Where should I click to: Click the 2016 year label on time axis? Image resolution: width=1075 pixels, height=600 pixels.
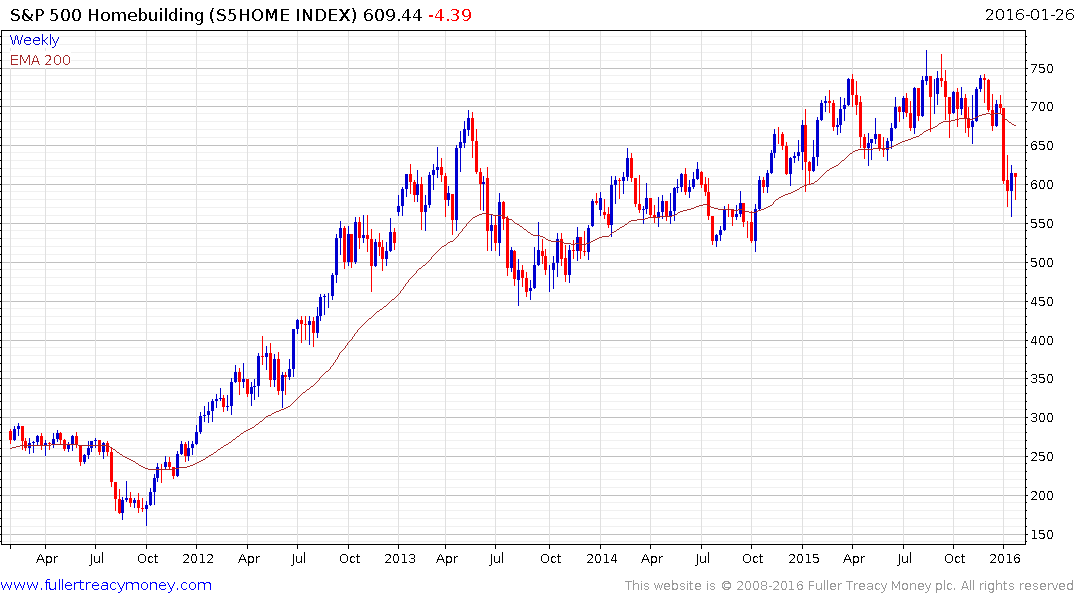point(1005,558)
